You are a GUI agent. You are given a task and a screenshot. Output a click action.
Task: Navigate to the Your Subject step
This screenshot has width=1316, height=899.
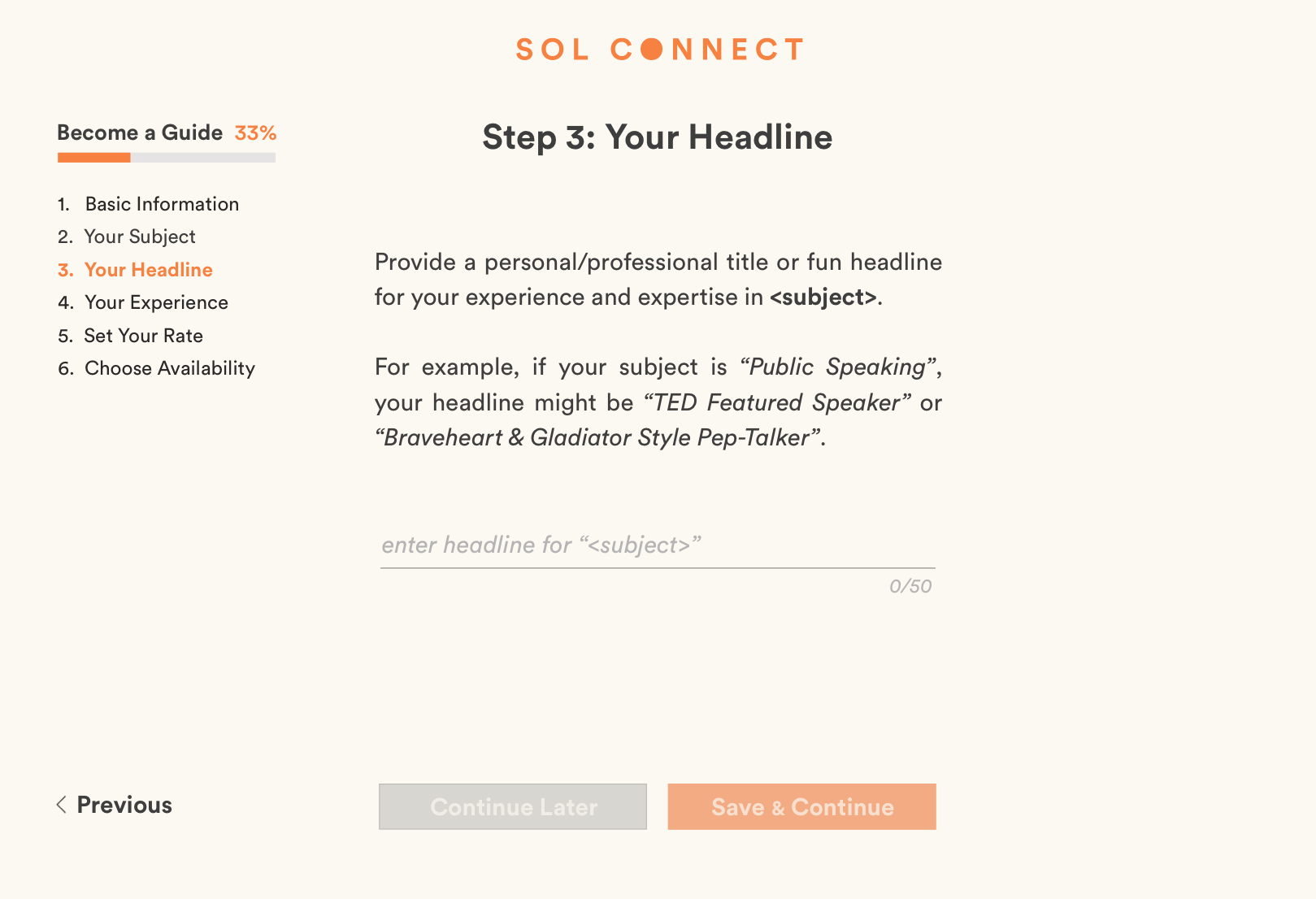[140, 237]
